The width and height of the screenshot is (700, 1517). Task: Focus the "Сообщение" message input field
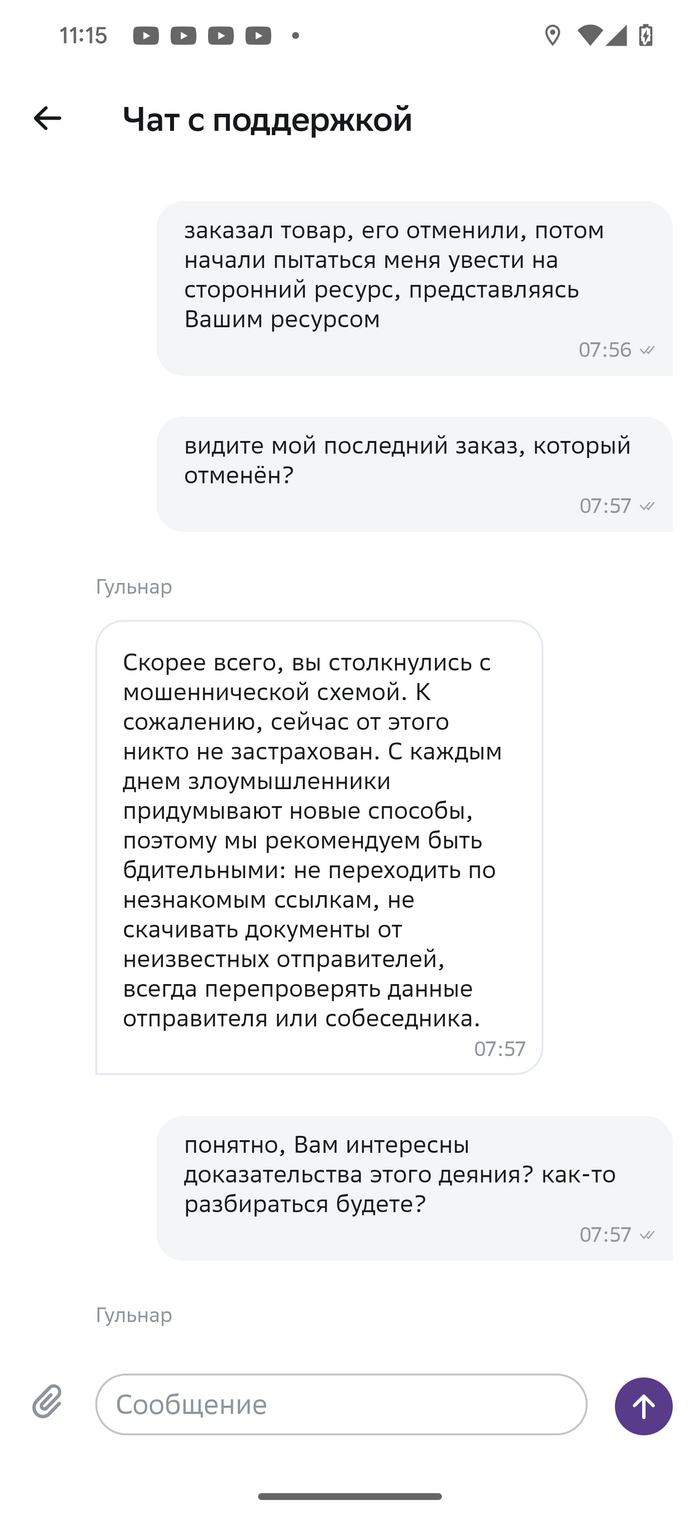340,1404
